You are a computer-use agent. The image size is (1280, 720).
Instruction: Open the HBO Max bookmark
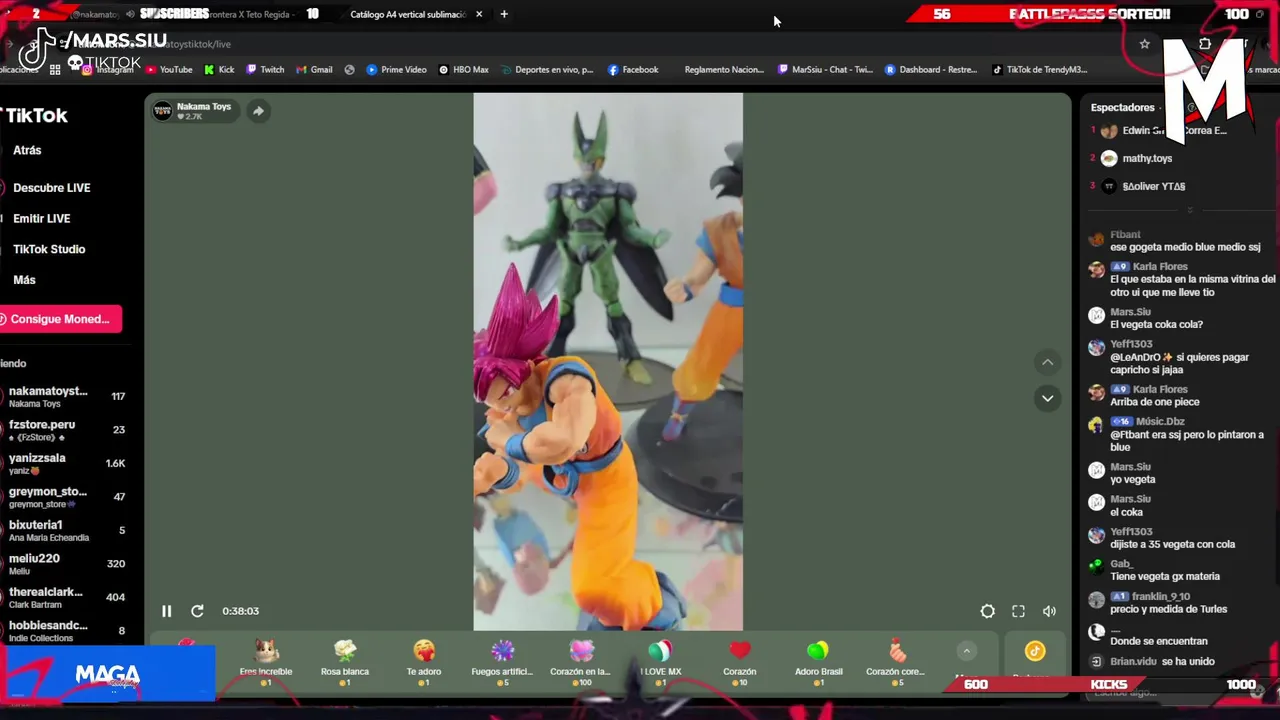(x=463, y=70)
